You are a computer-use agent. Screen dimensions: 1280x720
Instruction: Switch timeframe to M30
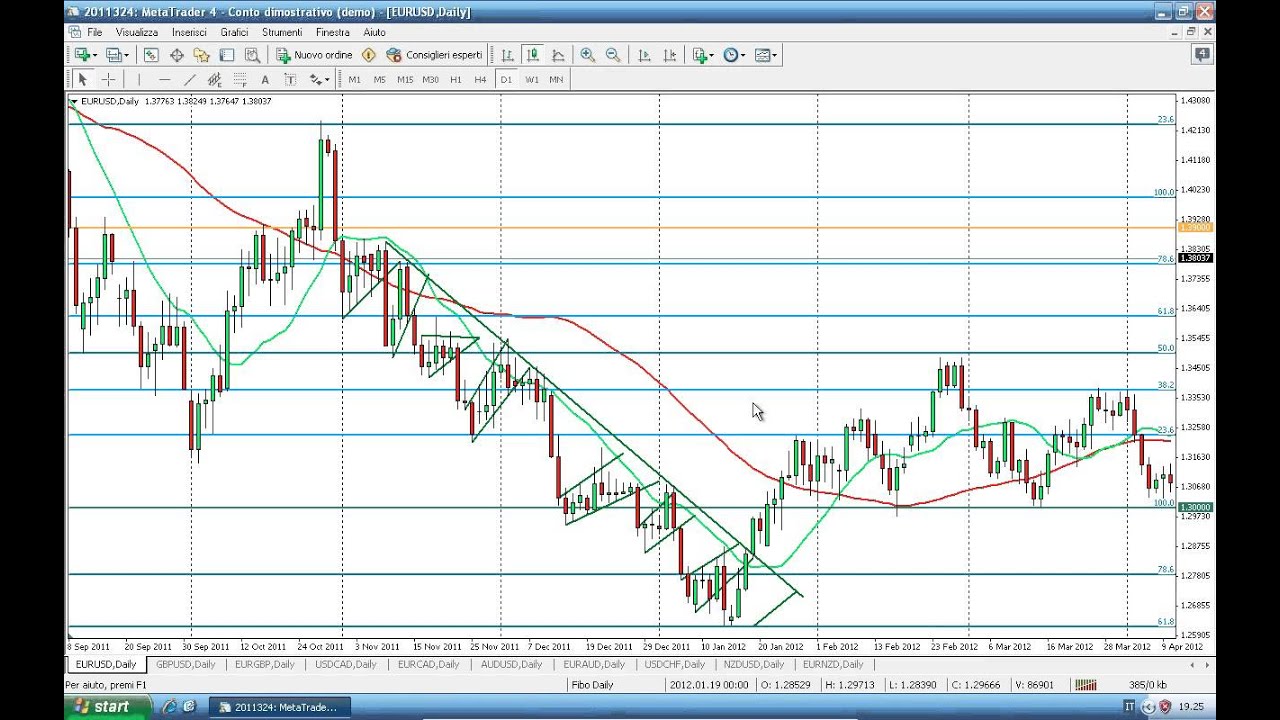431,79
